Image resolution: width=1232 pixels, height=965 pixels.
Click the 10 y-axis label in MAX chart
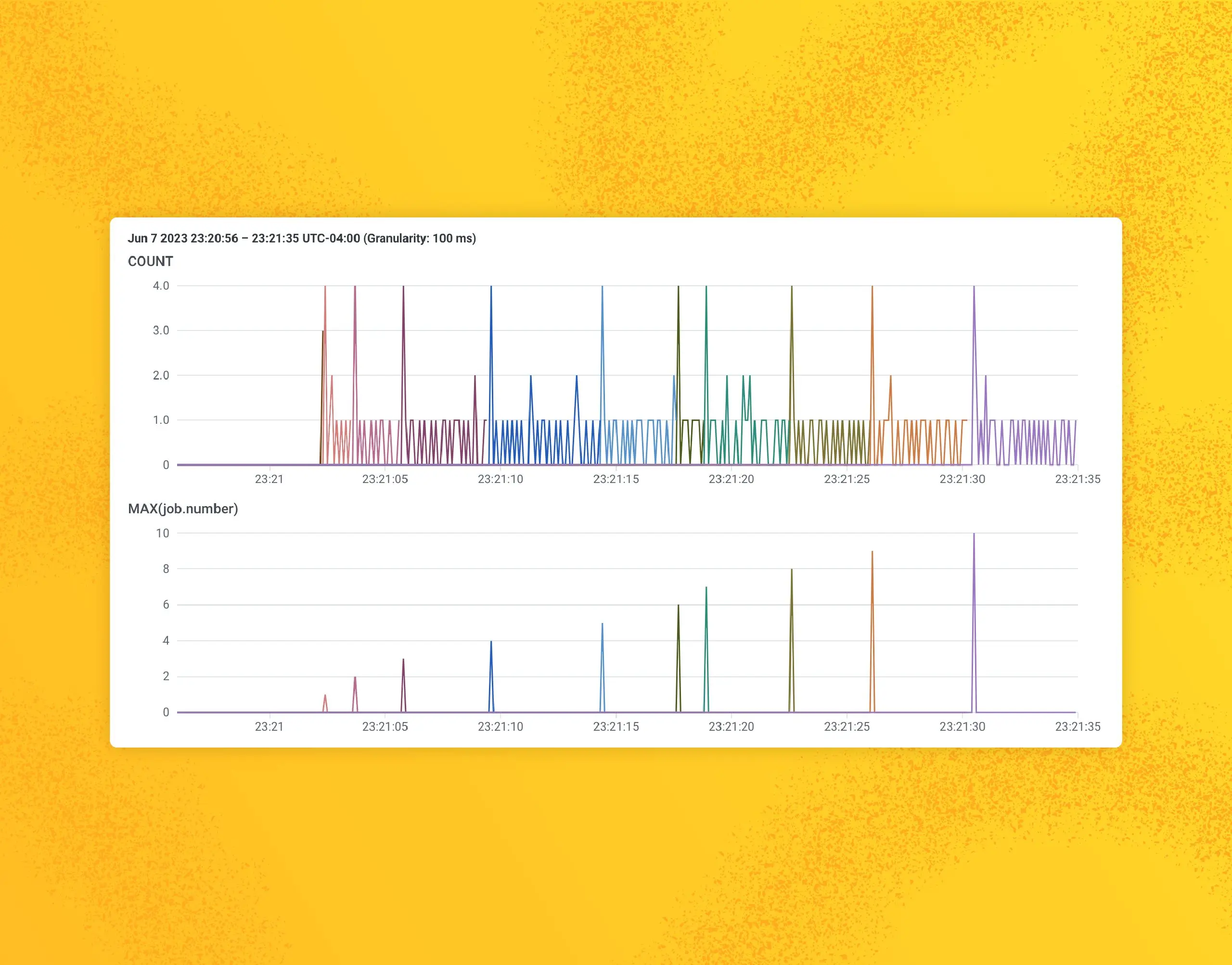click(x=163, y=533)
